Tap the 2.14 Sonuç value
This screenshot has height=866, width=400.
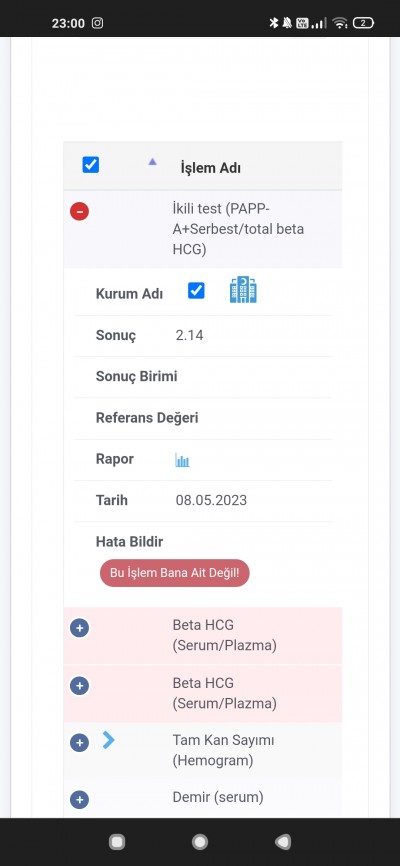point(190,335)
